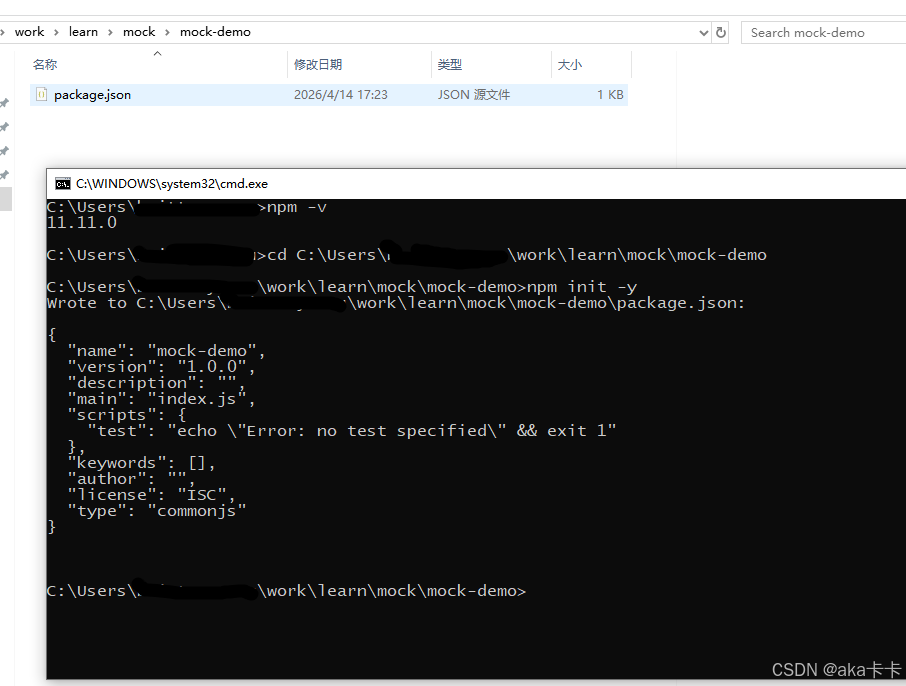Expand chevron between work and learn
Image resolution: width=906 pixels, height=686 pixels.
pos(56,32)
